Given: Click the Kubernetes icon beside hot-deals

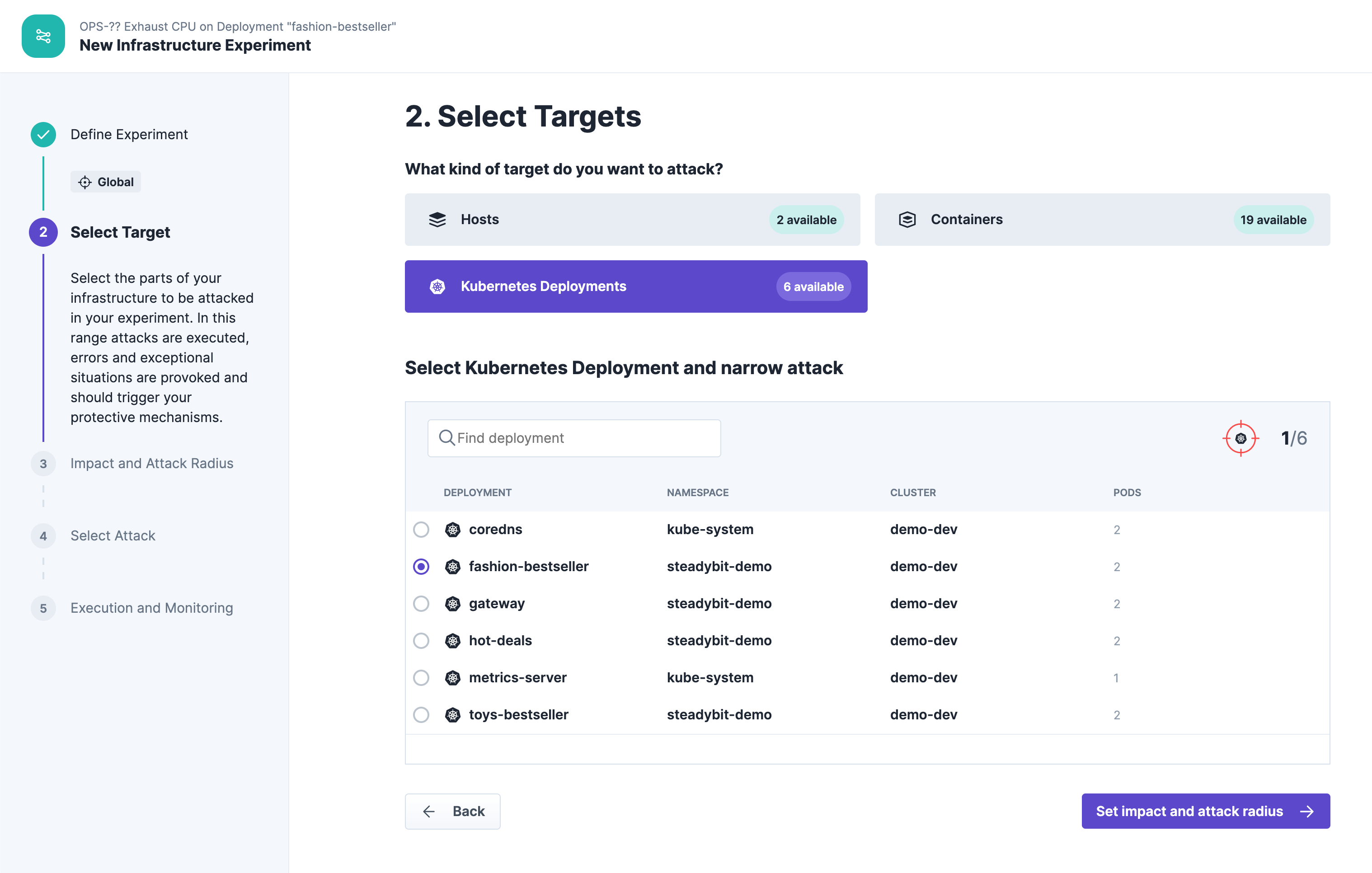Looking at the screenshot, I should point(452,640).
